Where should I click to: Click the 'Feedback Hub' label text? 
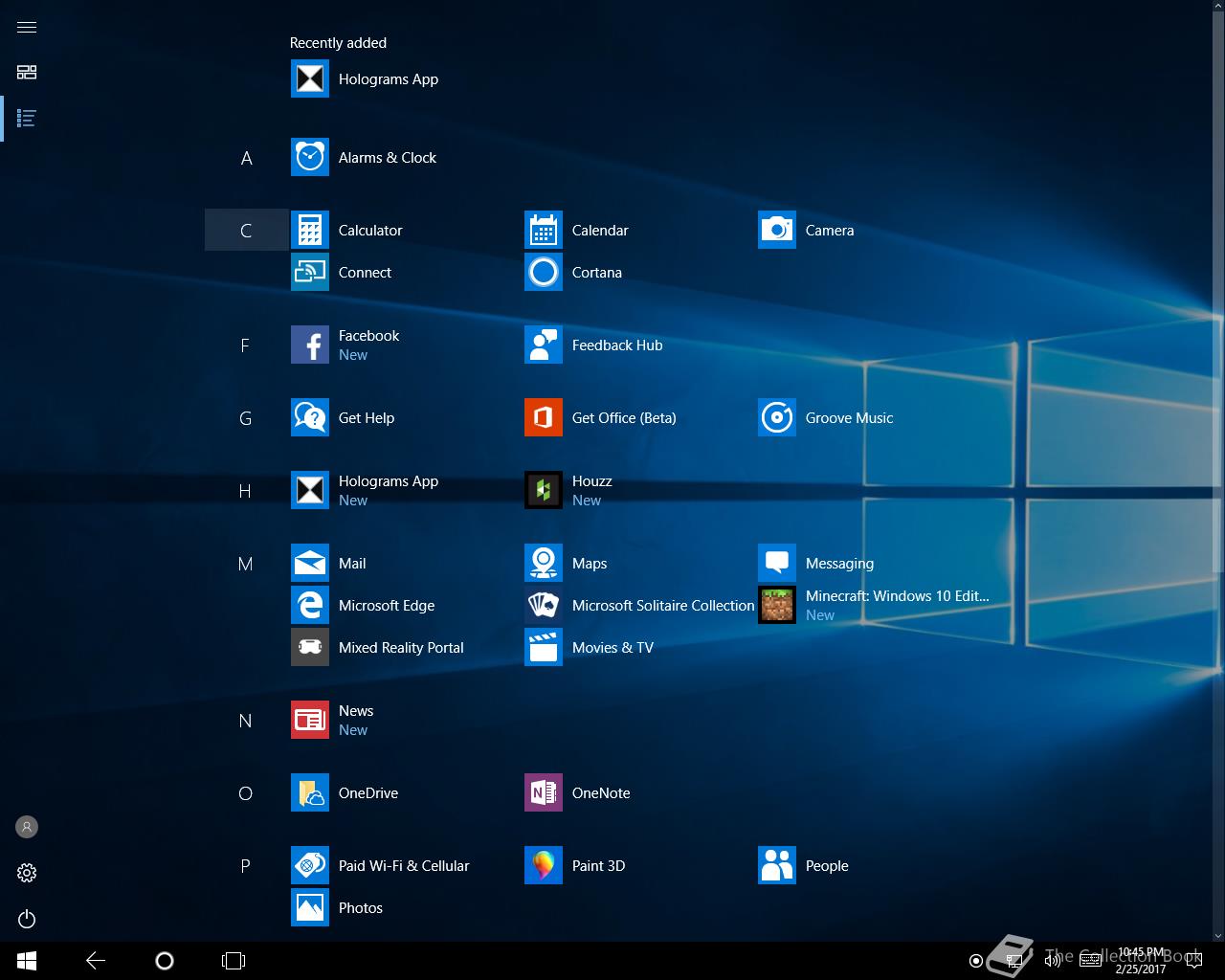pos(617,345)
